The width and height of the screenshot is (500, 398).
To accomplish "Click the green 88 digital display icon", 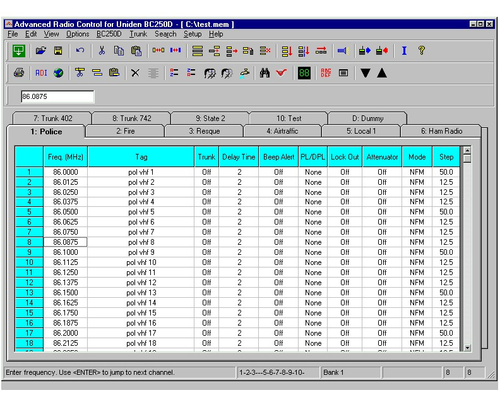I will 304,73.
